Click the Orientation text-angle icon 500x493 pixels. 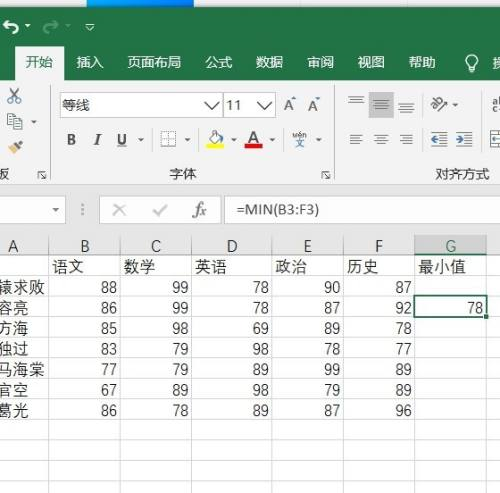pos(439,104)
